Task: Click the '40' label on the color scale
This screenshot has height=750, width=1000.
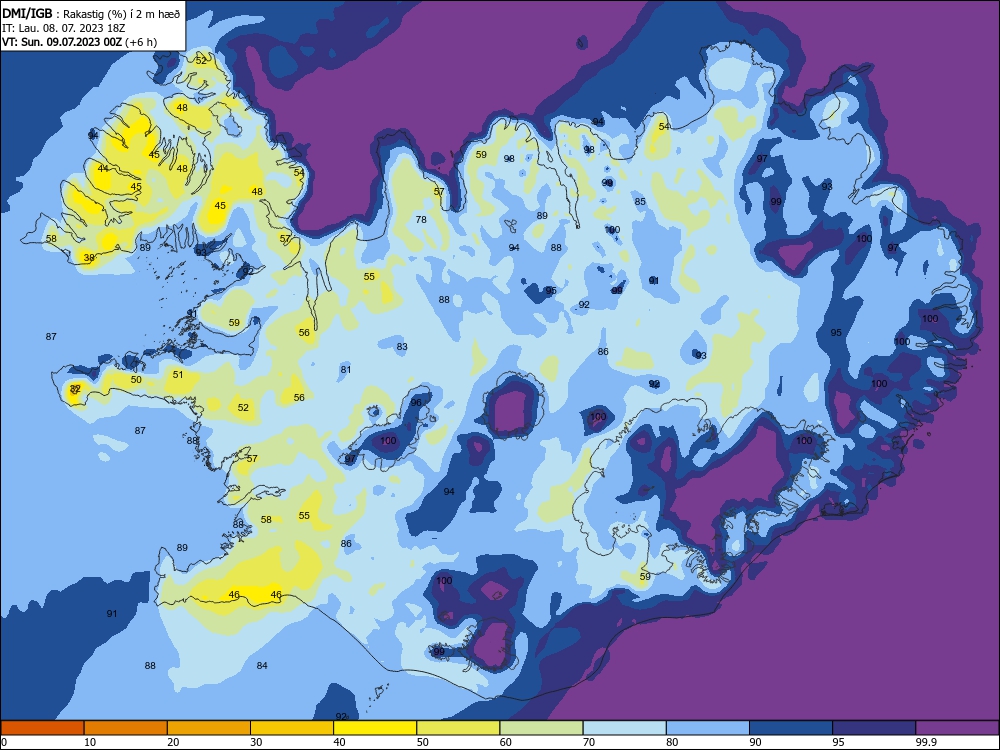Action: [x=339, y=742]
